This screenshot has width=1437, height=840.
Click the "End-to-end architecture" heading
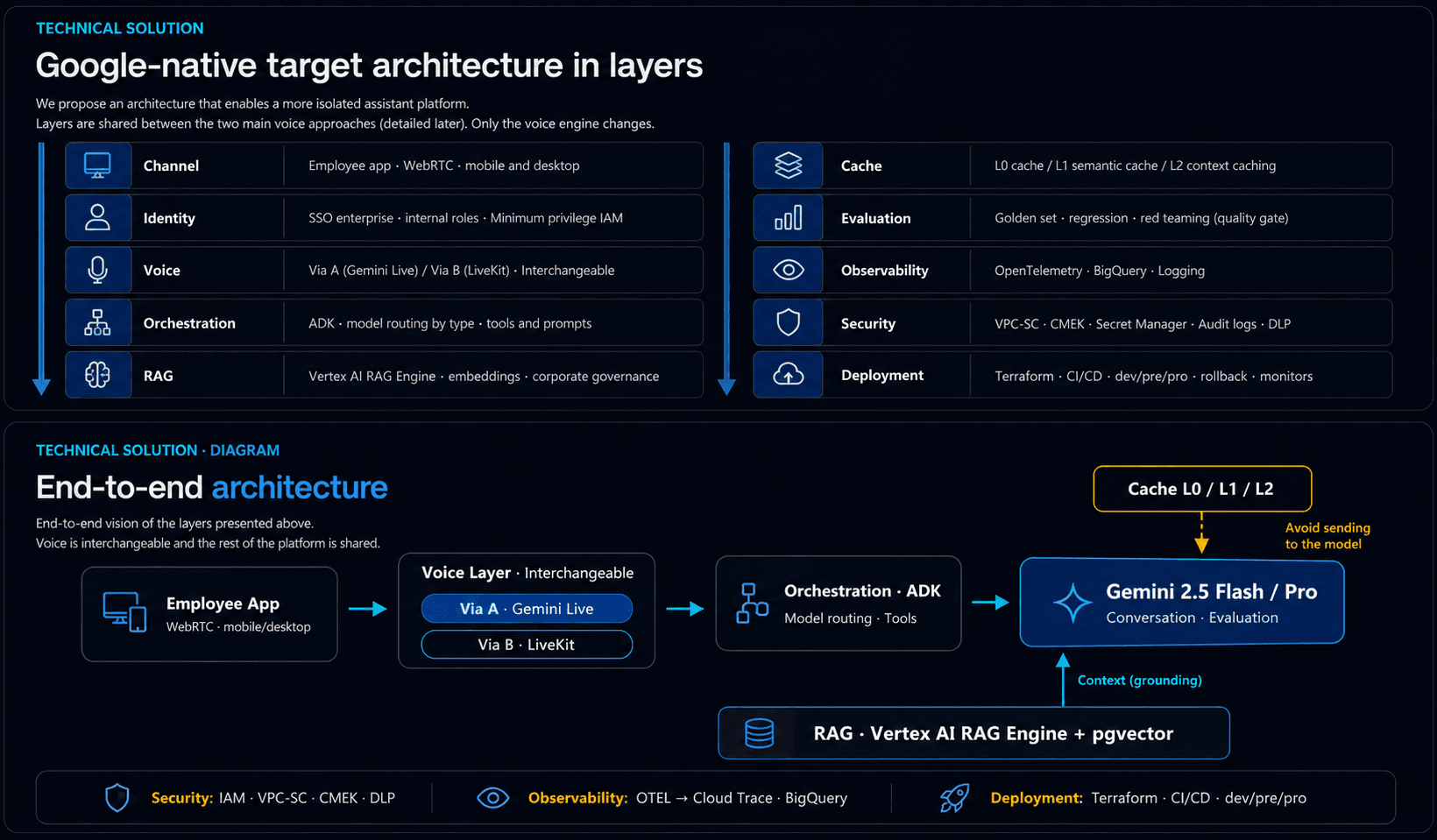212,487
